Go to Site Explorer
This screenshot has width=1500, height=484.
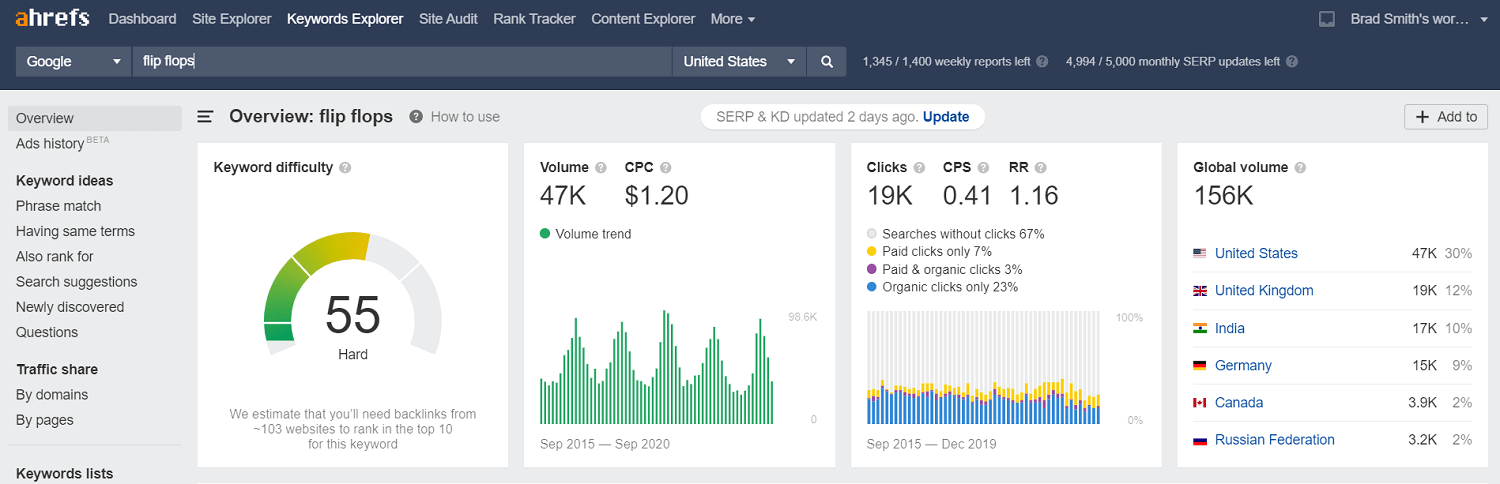point(231,19)
